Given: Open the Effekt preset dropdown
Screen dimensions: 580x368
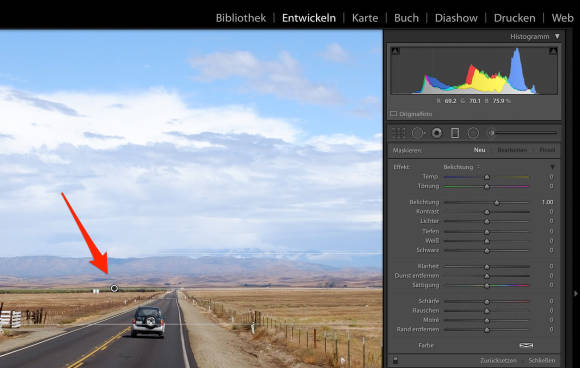Looking at the screenshot, I should pyautogui.click(x=461, y=167).
